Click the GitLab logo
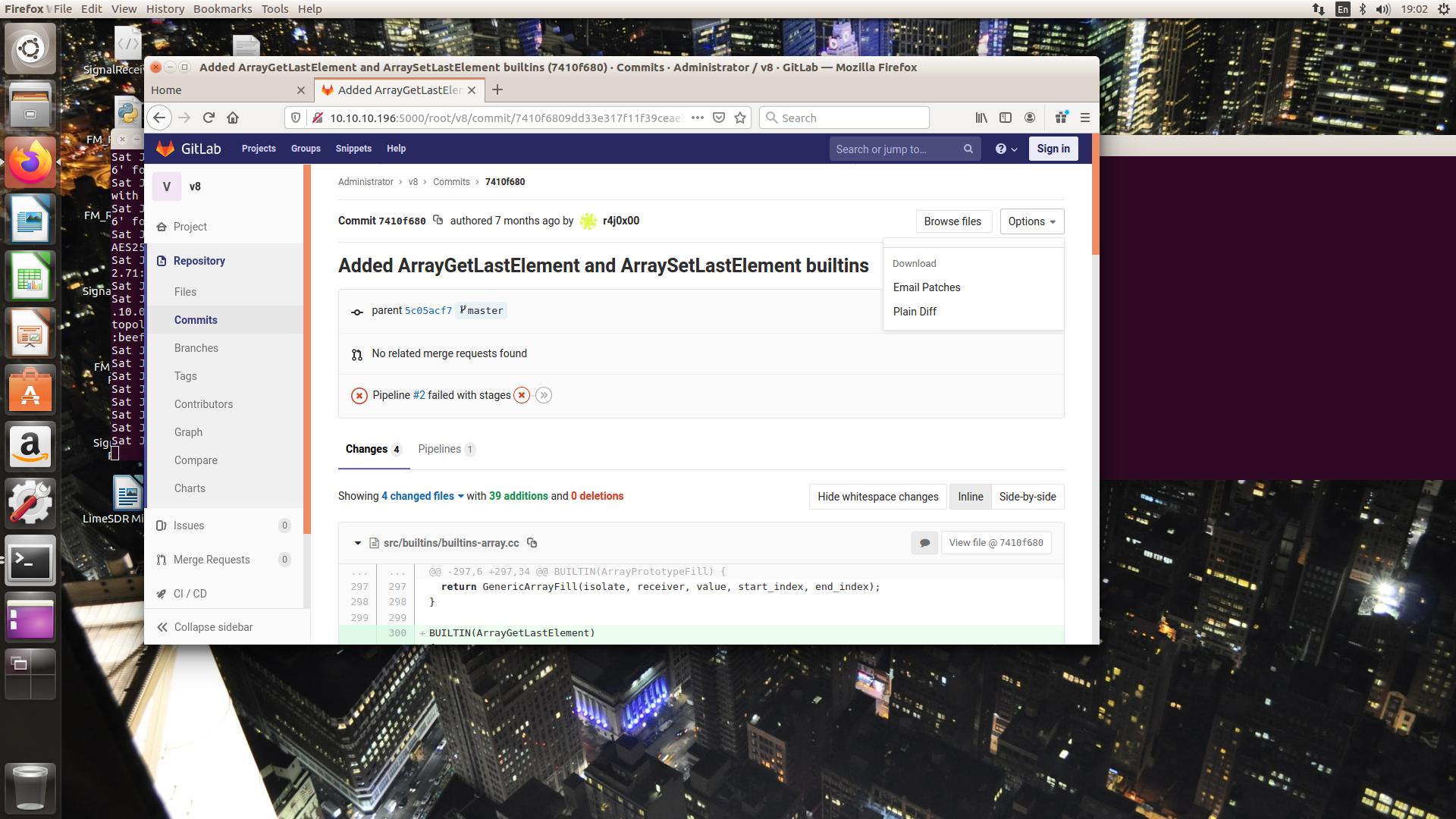Image resolution: width=1456 pixels, height=819 pixels. [x=165, y=149]
